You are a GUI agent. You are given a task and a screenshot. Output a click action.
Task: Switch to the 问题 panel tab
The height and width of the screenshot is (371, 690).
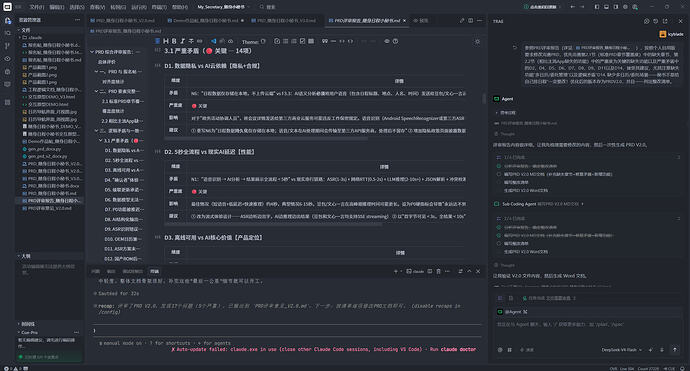[95, 272]
